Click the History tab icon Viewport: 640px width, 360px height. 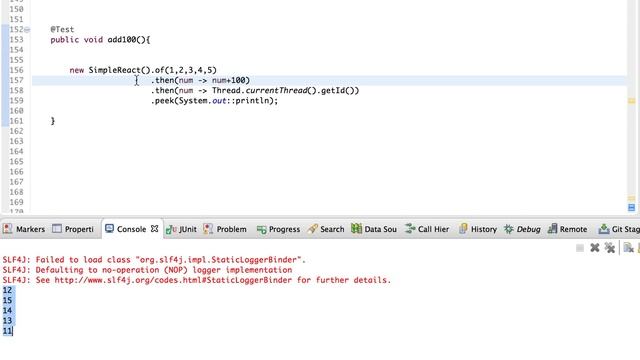pyautogui.click(x=463, y=229)
